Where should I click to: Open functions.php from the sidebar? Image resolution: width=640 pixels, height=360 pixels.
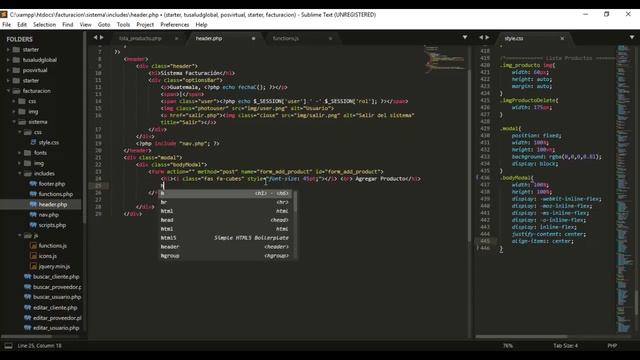(x=56, y=194)
